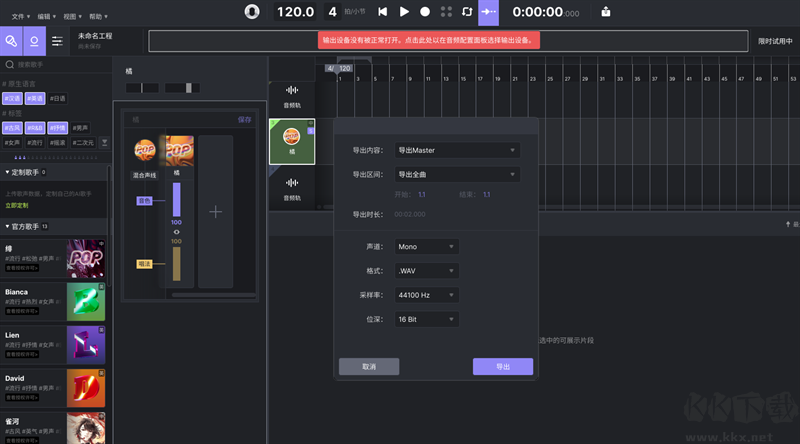Adjust the track volume slider handle
Image resolution: width=800 pixels, height=444 pixels.
click(x=189, y=88)
